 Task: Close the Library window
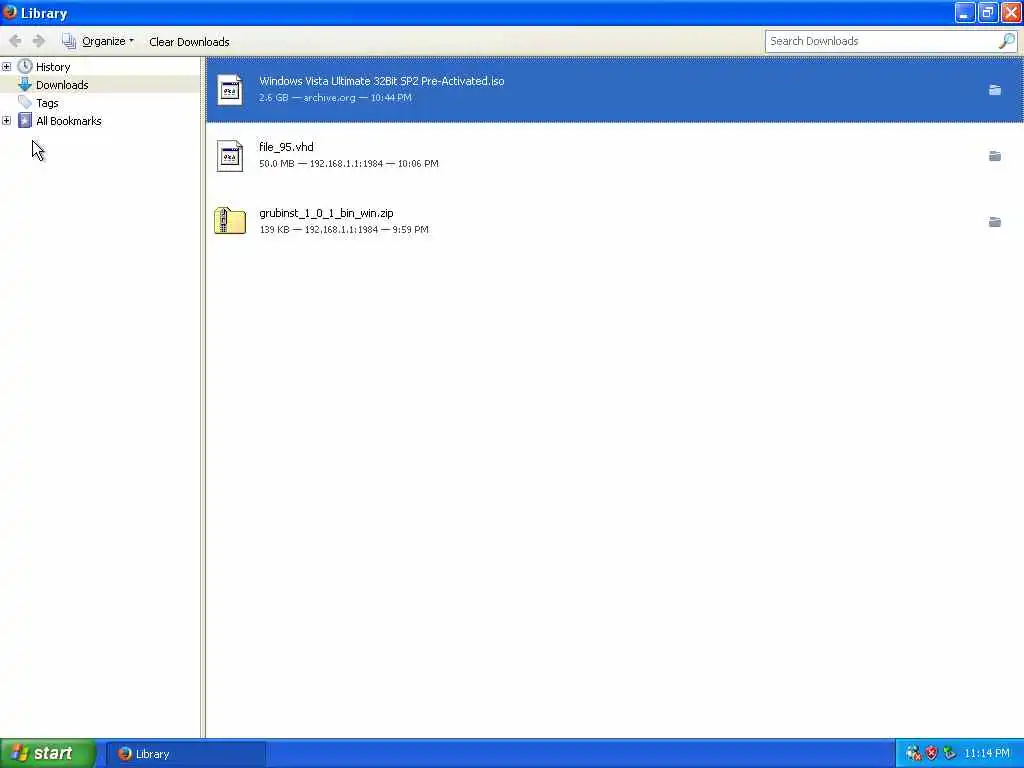coord(1011,12)
